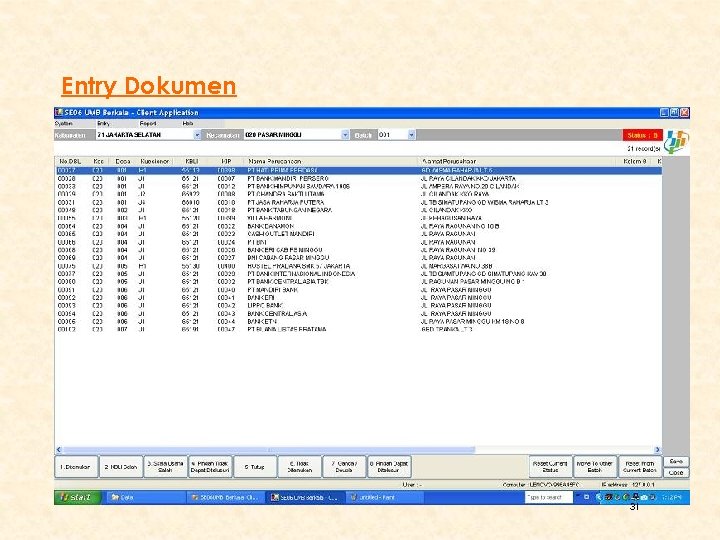Sort by the Alamat Perusahaan column header
This screenshot has height=540, width=720.
pos(517,161)
